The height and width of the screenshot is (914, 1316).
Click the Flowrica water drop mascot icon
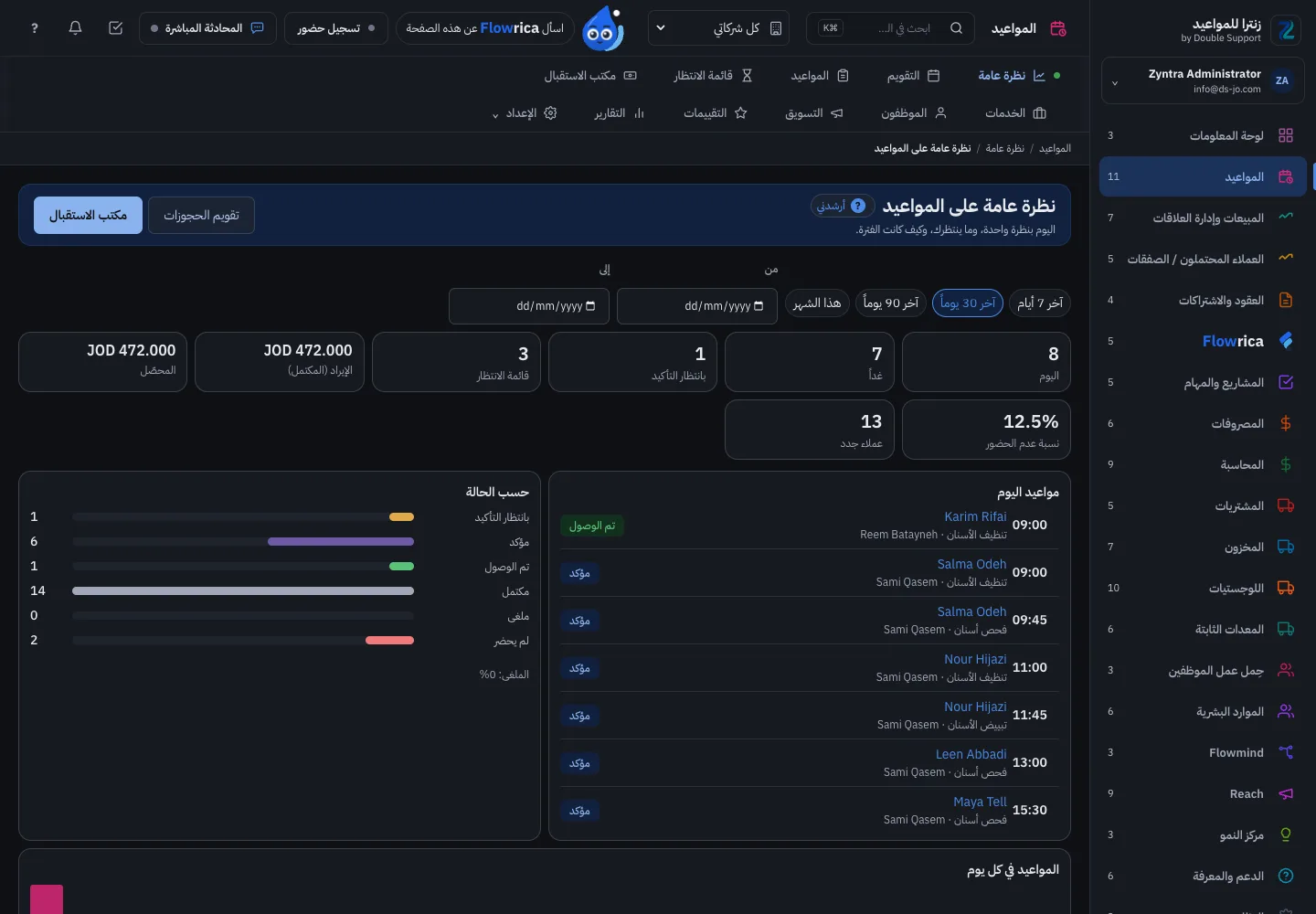click(603, 28)
